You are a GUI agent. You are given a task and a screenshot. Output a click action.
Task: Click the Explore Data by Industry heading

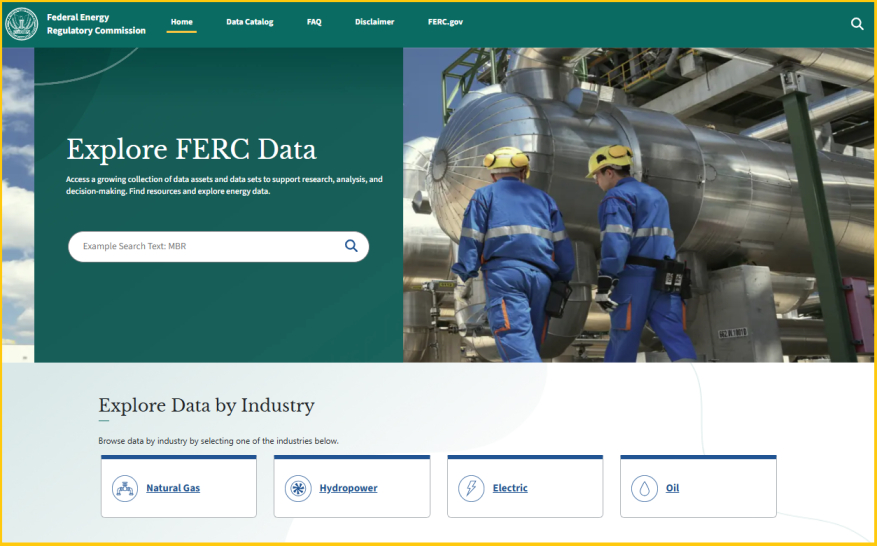(206, 406)
